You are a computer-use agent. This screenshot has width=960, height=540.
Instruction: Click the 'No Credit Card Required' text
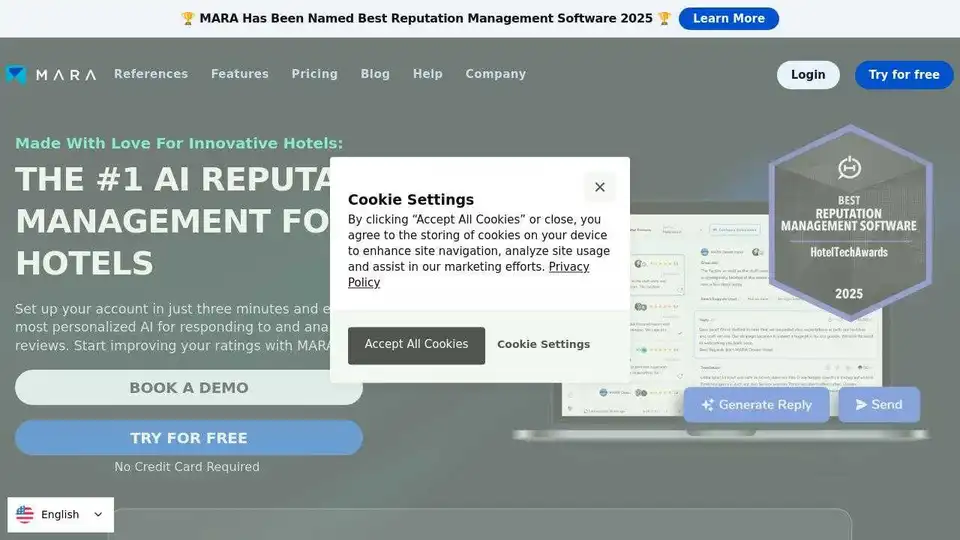tap(187, 467)
